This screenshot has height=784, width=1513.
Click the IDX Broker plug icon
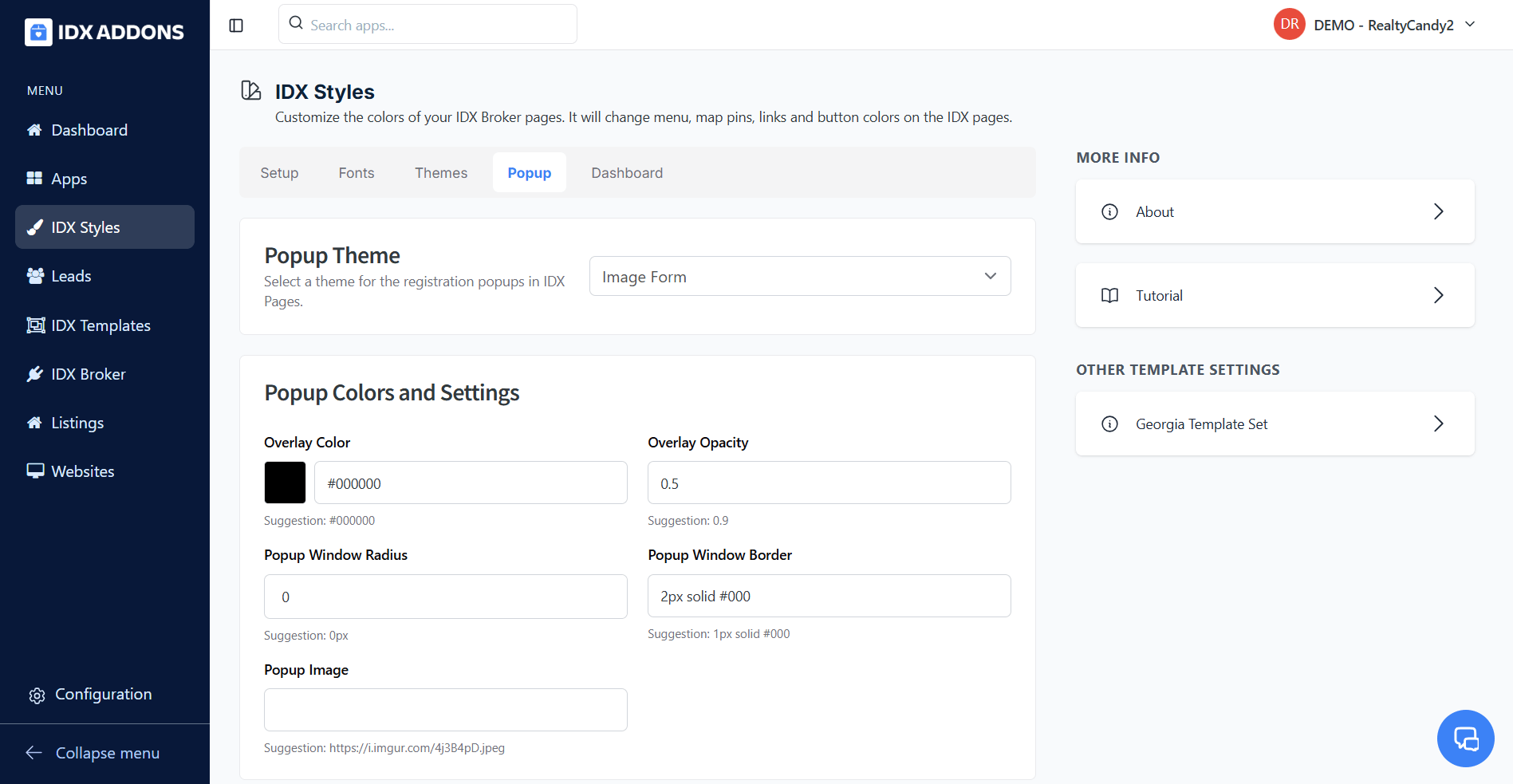[x=35, y=374]
